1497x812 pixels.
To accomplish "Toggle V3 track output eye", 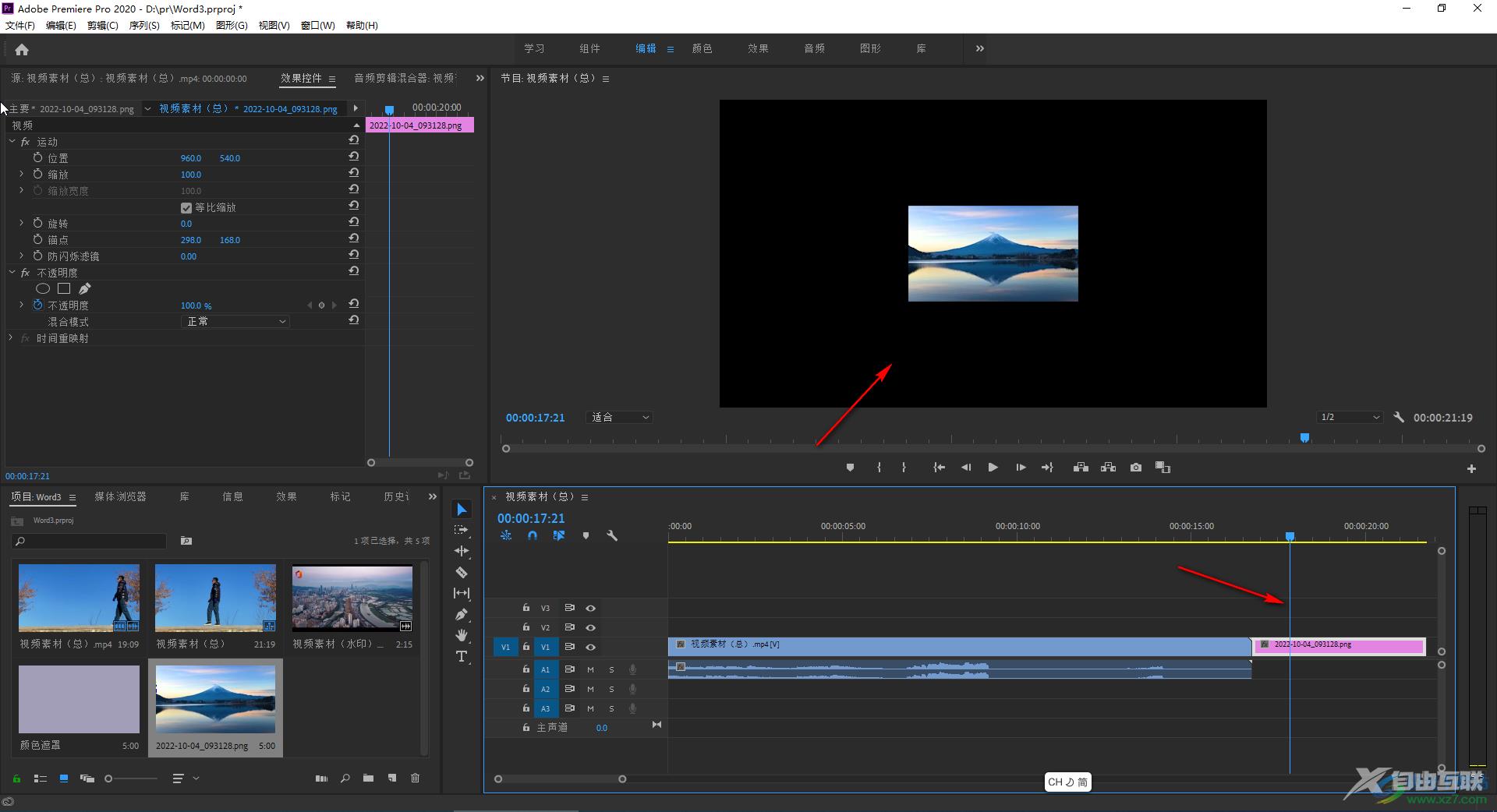I will (590, 608).
